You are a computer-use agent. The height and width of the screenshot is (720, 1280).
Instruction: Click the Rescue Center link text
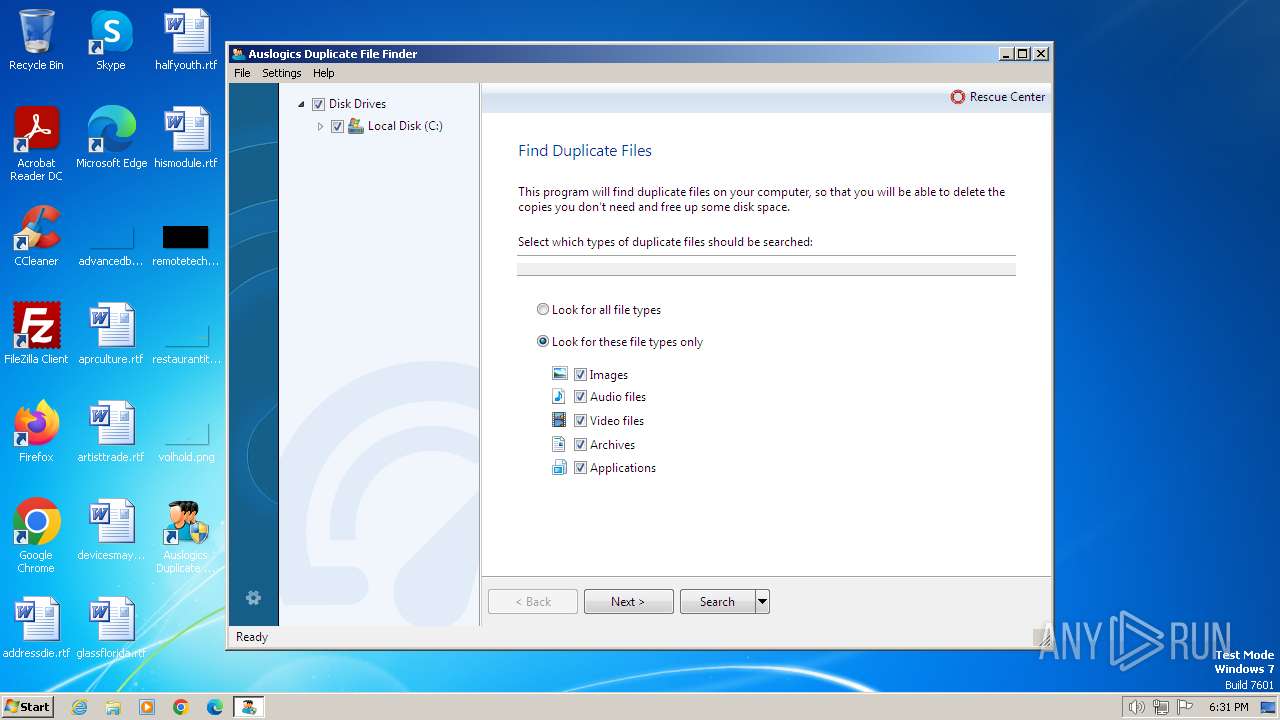tap(1007, 97)
